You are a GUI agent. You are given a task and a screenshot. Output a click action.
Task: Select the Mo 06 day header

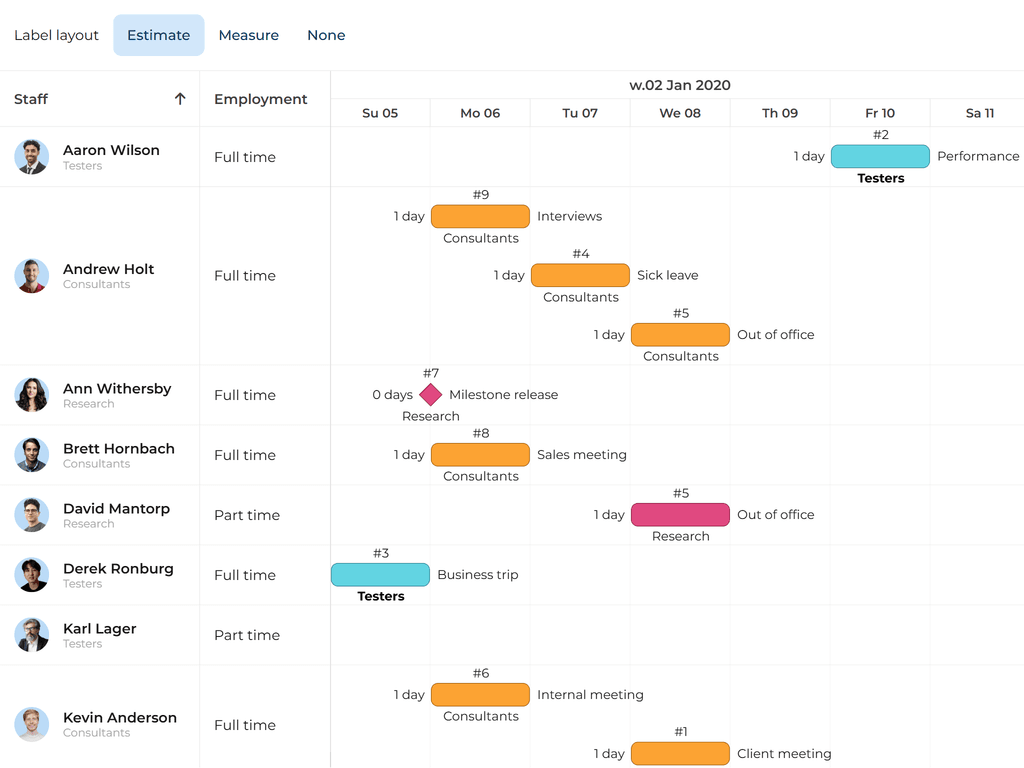[x=480, y=113]
